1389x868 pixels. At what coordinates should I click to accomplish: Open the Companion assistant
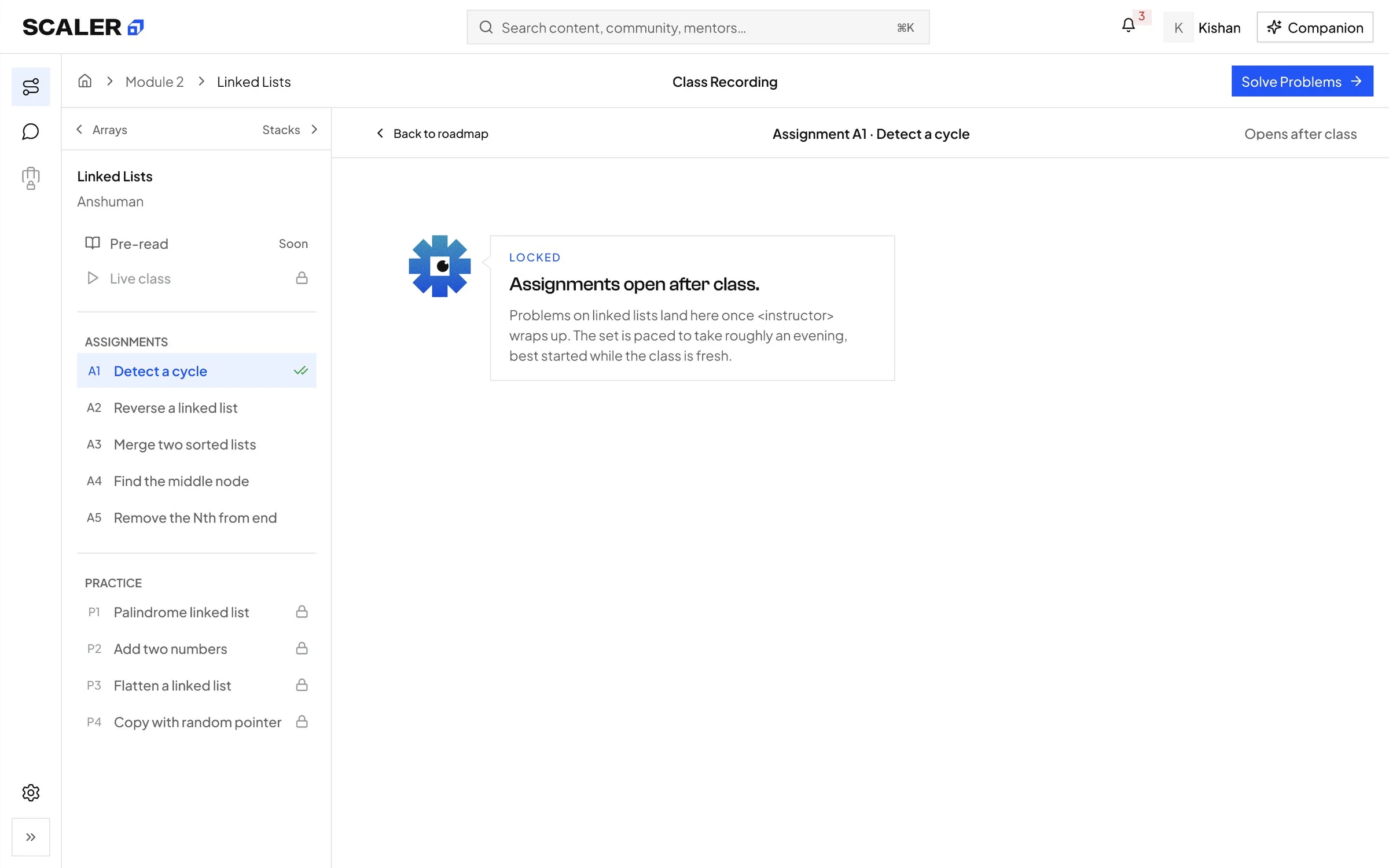(1315, 27)
